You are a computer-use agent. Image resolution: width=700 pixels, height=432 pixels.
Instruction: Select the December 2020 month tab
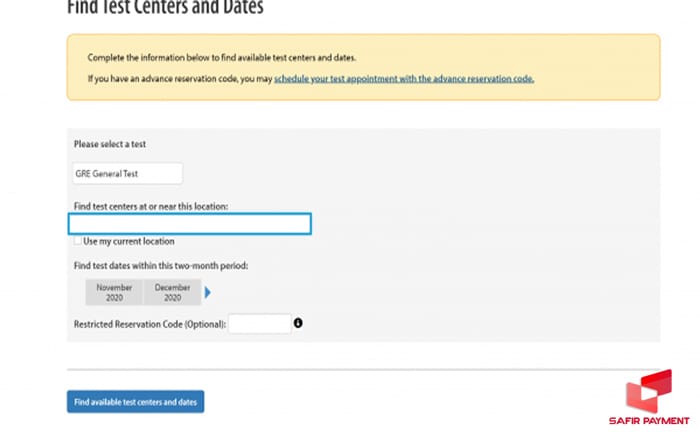(172, 292)
